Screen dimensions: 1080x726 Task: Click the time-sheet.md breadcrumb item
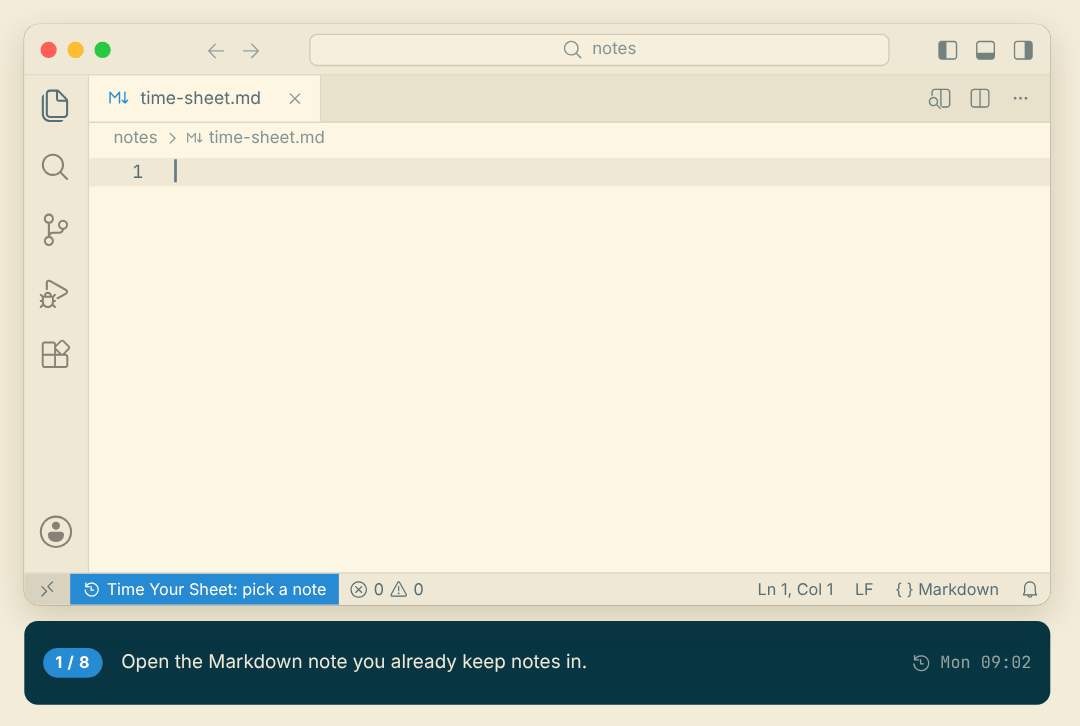[x=256, y=138]
